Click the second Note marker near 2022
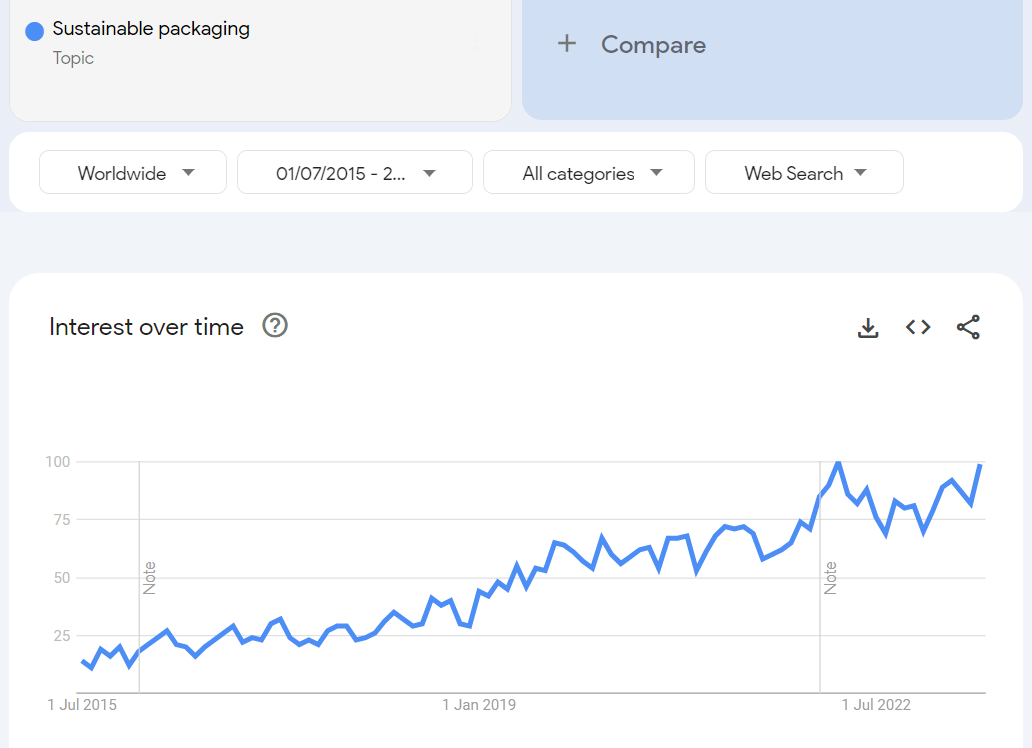 click(831, 577)
